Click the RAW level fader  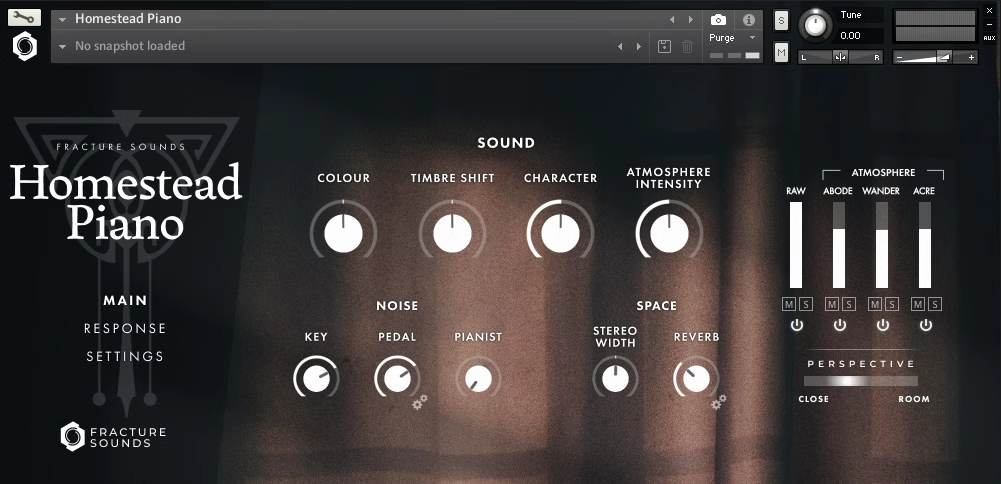point(796,245)
